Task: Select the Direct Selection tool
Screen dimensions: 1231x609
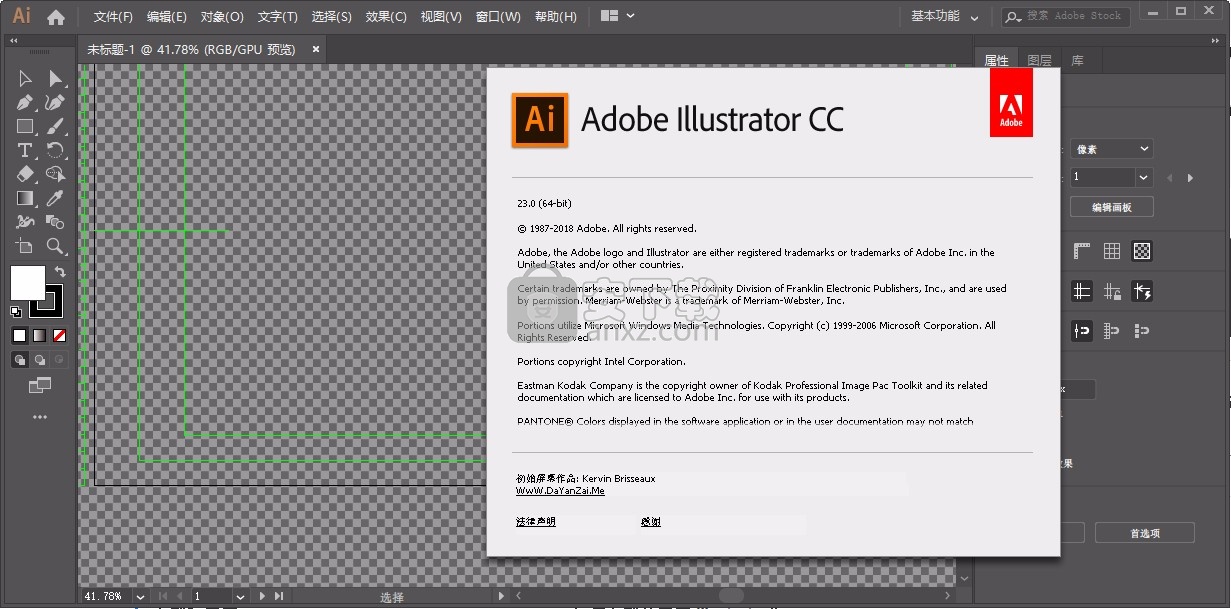Action: [55, 78]
